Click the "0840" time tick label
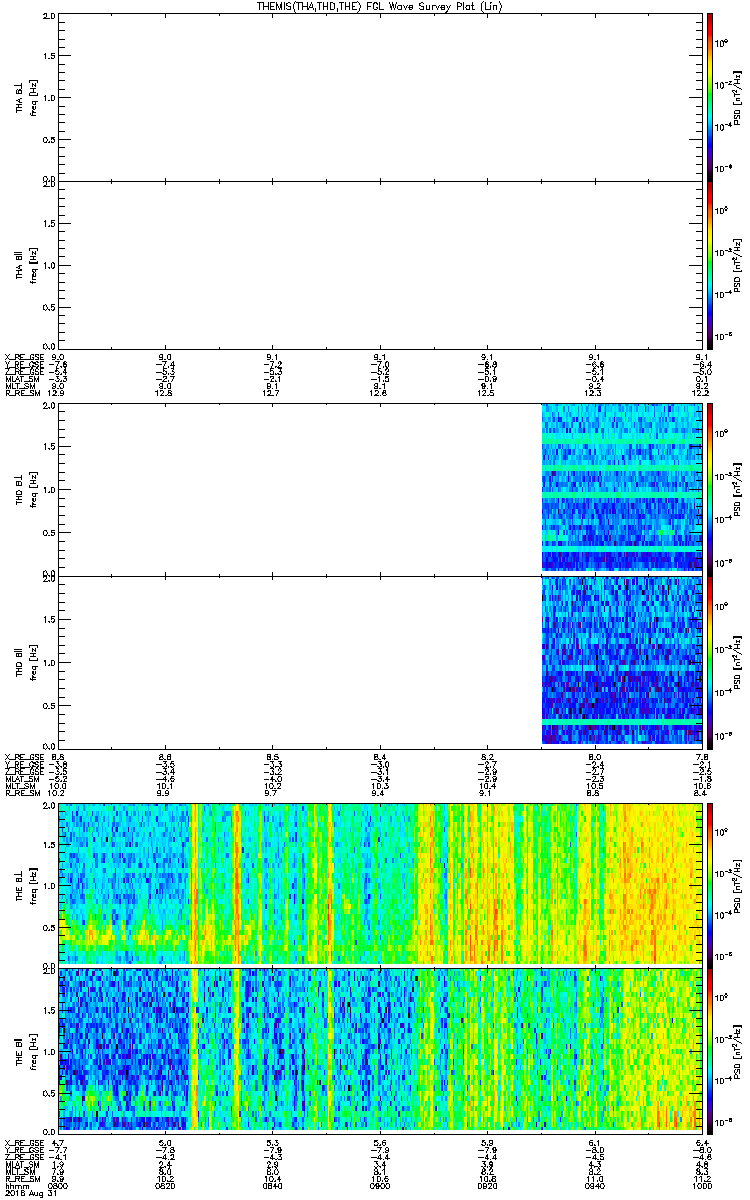 273,1185
